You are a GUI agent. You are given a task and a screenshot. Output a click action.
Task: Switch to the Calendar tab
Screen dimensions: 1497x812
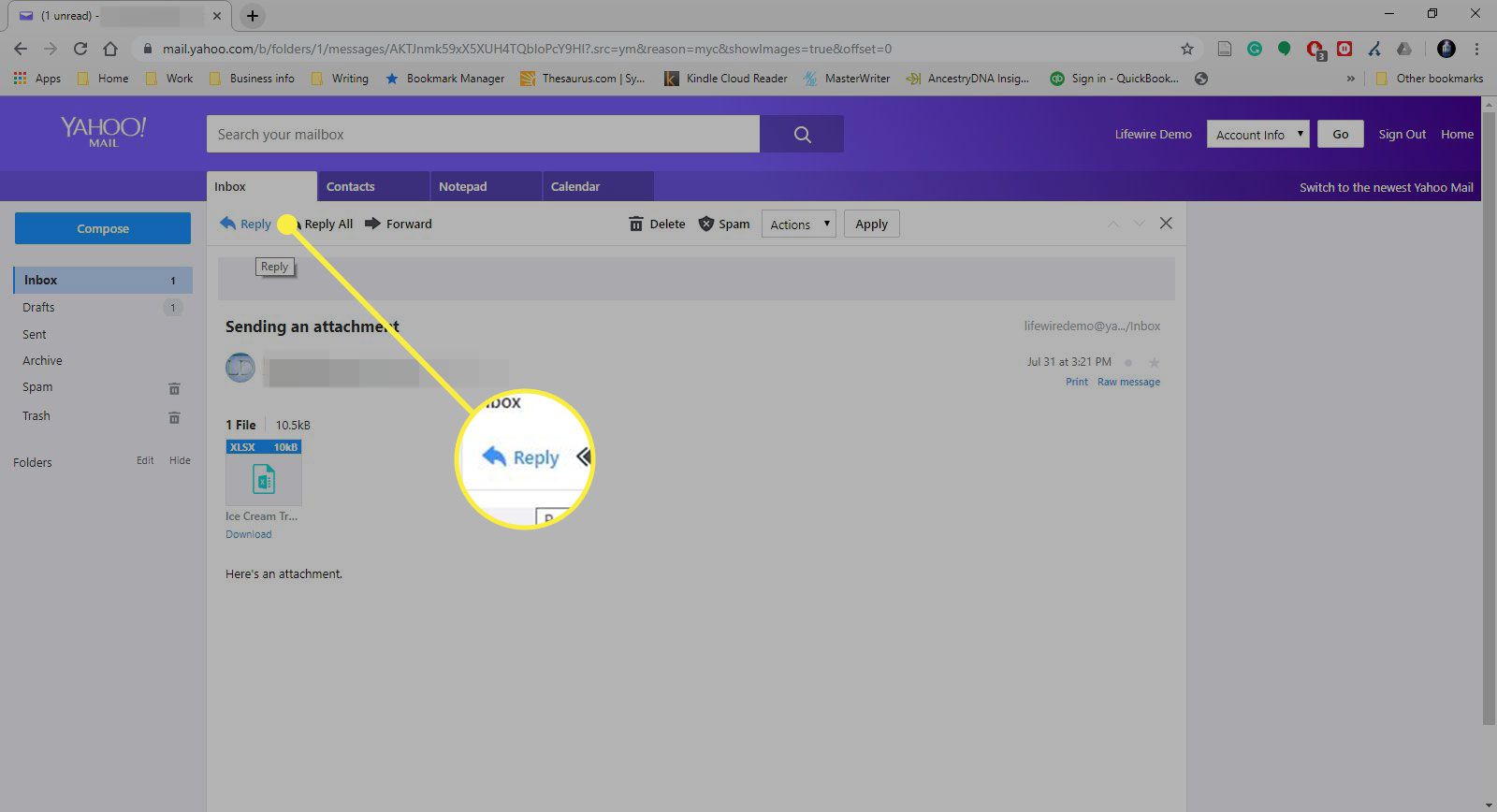point(598,186)
